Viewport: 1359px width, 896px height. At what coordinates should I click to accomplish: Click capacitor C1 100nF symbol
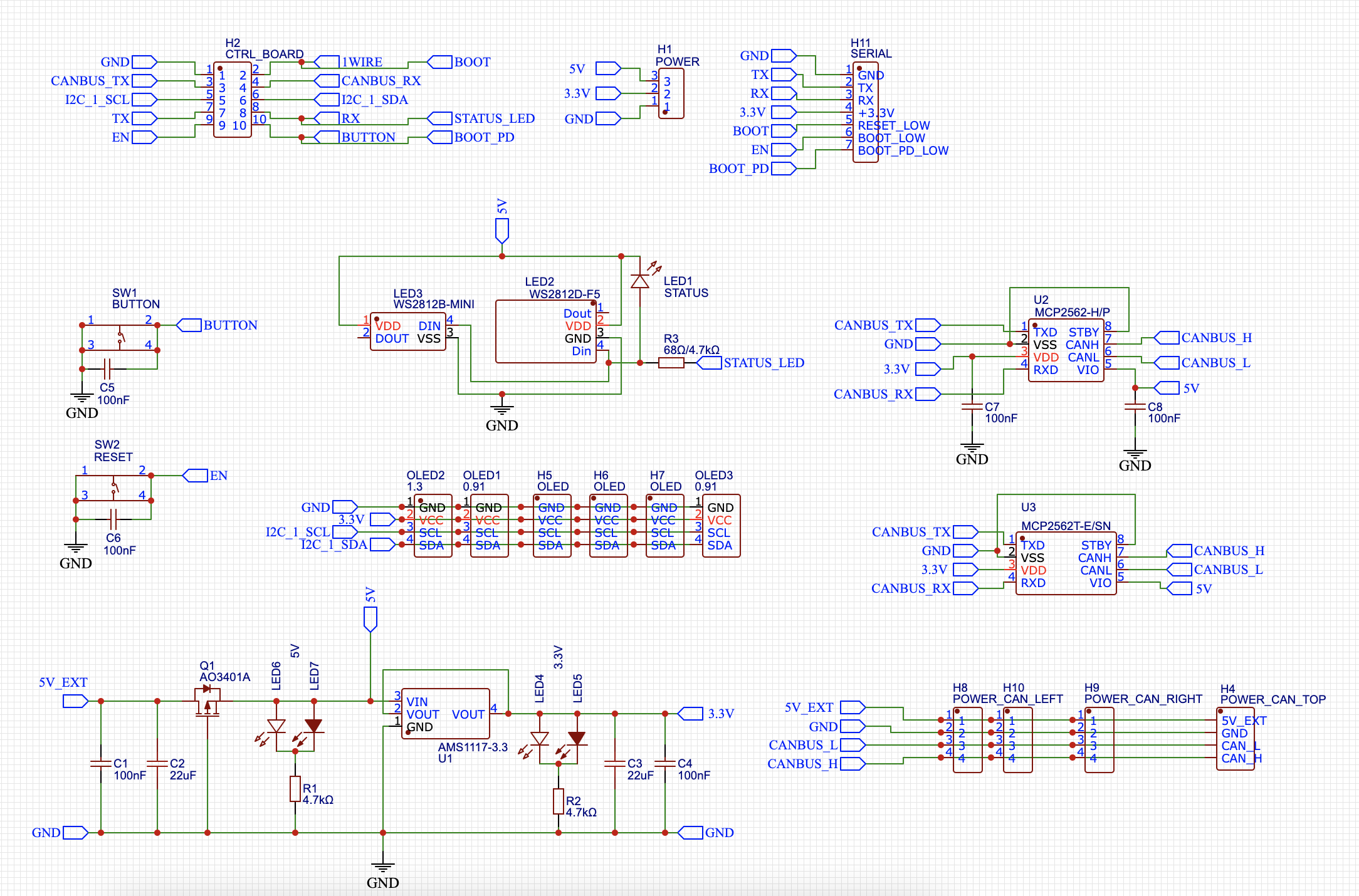tap(101, 764)
